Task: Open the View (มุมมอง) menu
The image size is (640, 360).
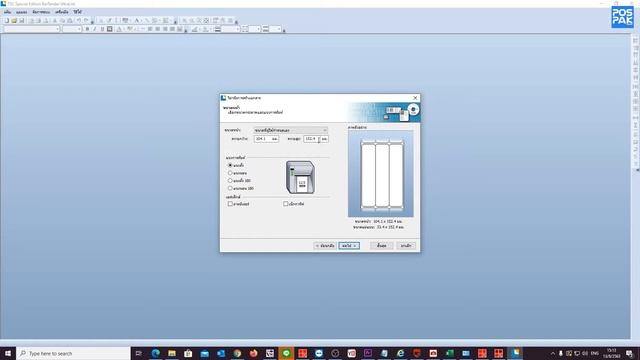Action: pyautogui.click(x=22, y=12)
